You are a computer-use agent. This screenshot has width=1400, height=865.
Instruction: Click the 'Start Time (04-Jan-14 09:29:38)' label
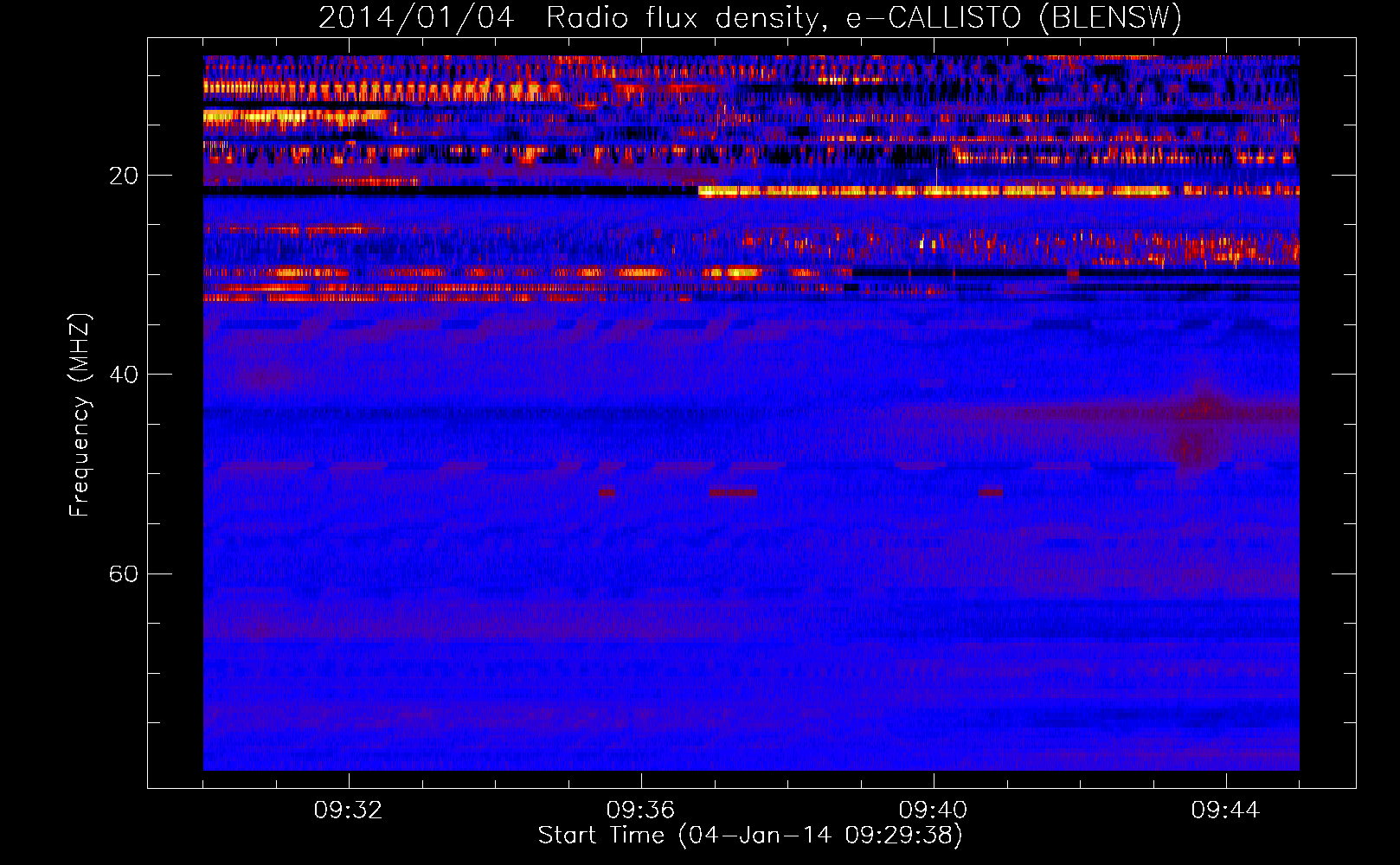pos(750,836)
